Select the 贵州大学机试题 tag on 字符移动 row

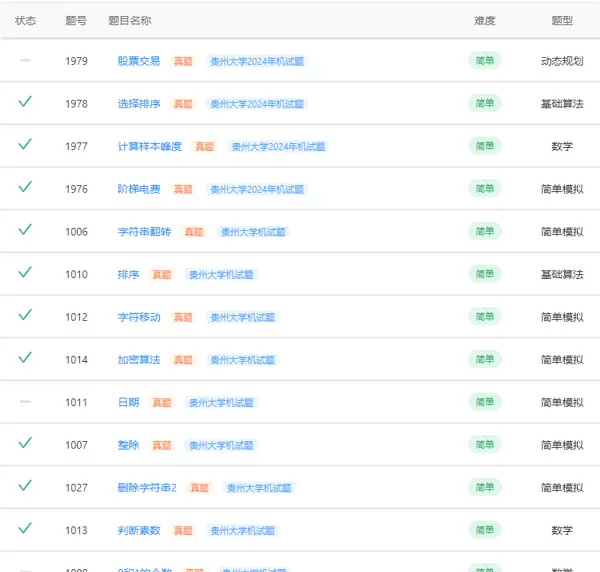241,318
